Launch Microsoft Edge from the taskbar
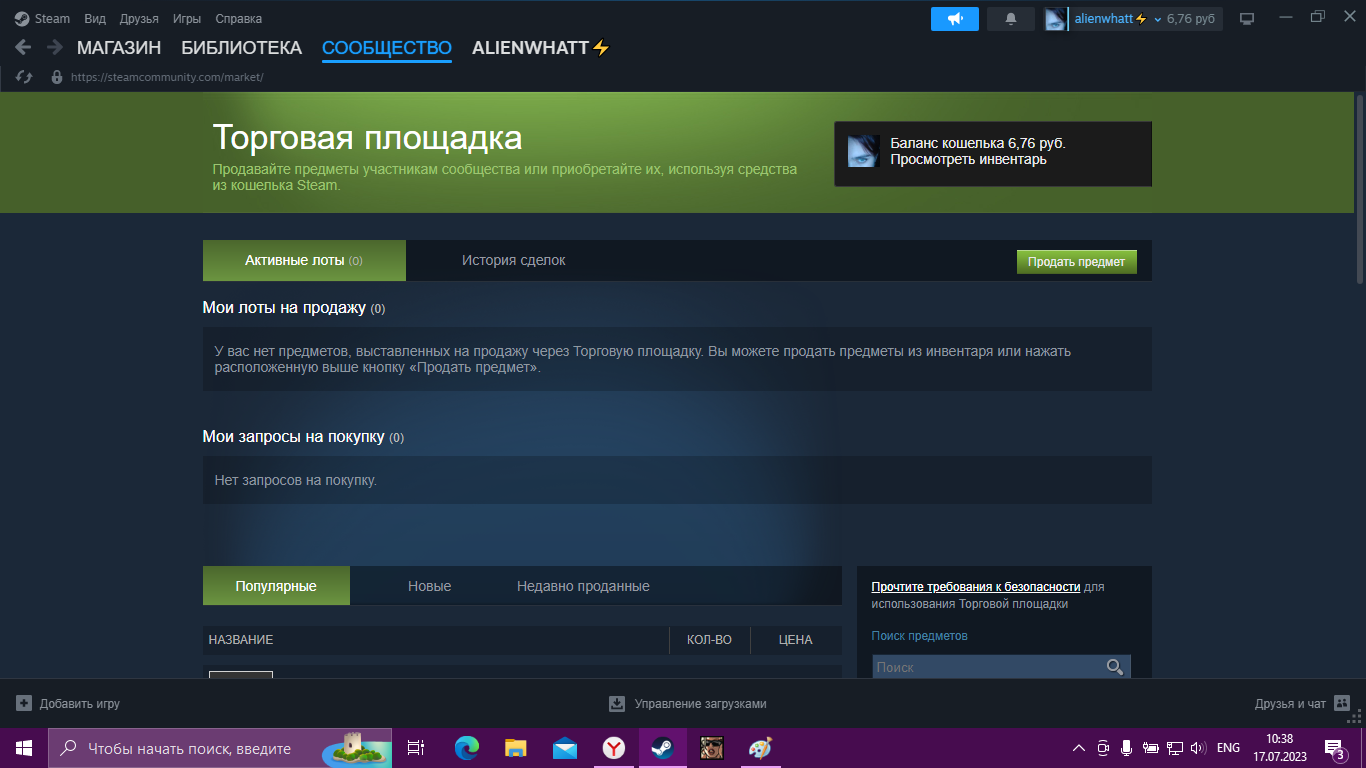 coord(467,748)
